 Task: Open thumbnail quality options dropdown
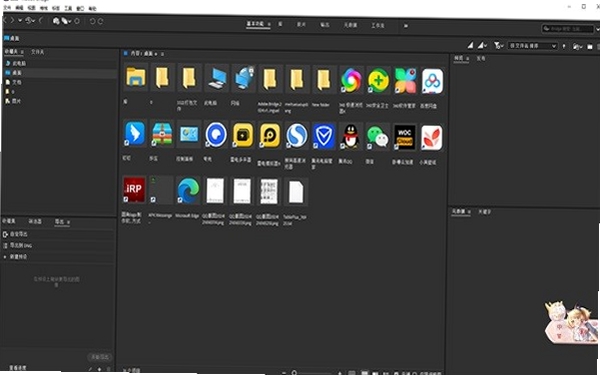[482, 46]
